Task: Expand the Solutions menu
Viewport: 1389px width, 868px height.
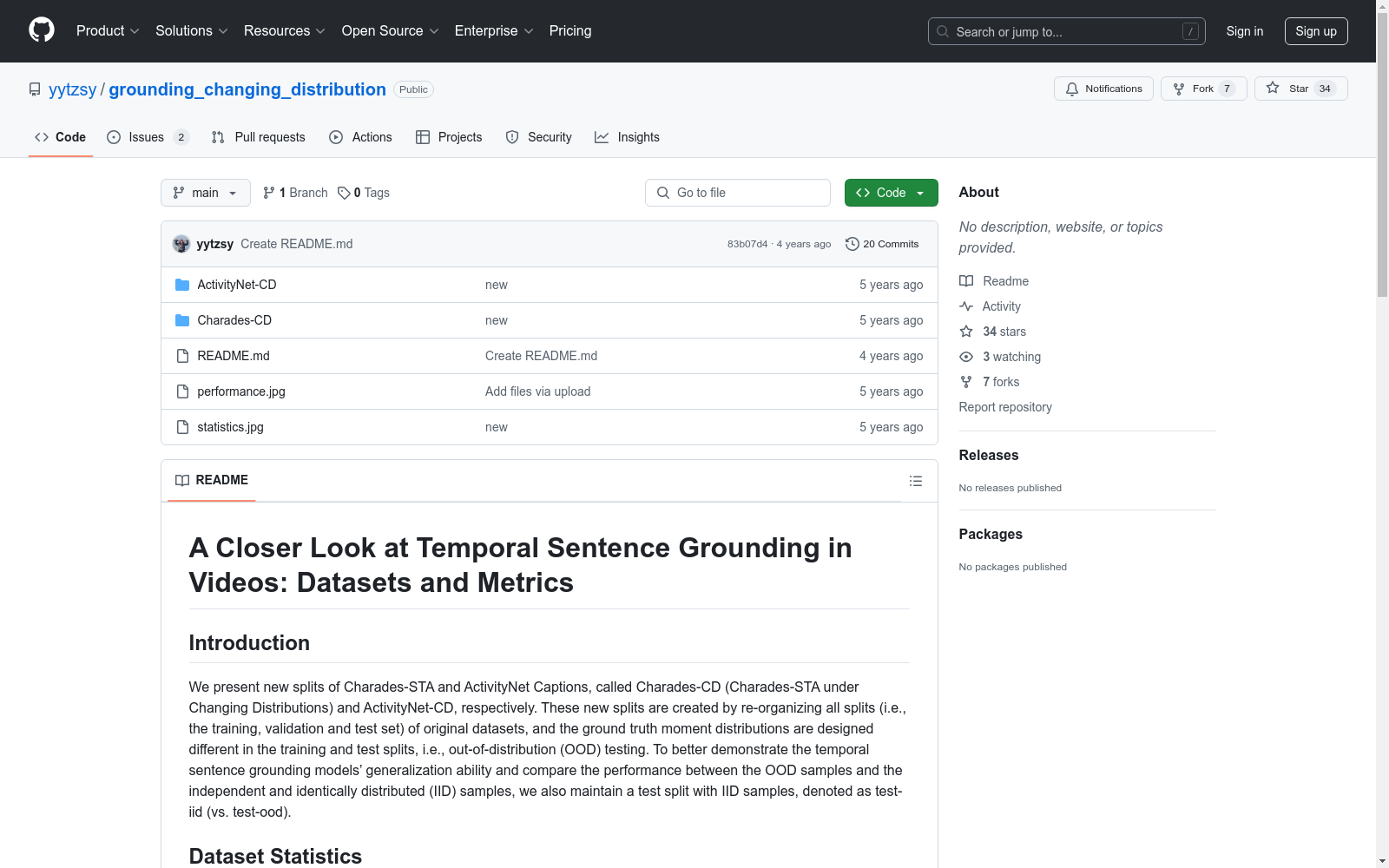Action: point(192,30)
